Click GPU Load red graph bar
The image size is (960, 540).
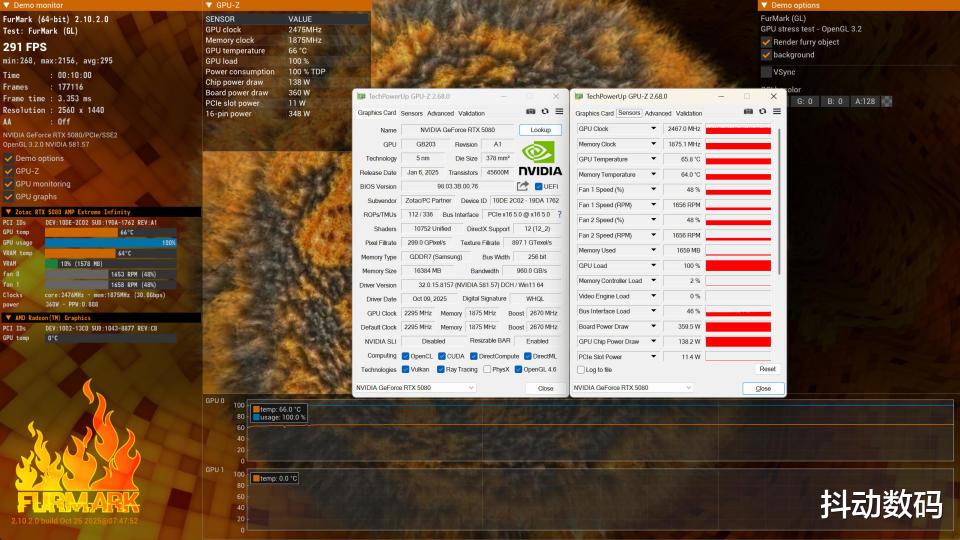point(738,266)
